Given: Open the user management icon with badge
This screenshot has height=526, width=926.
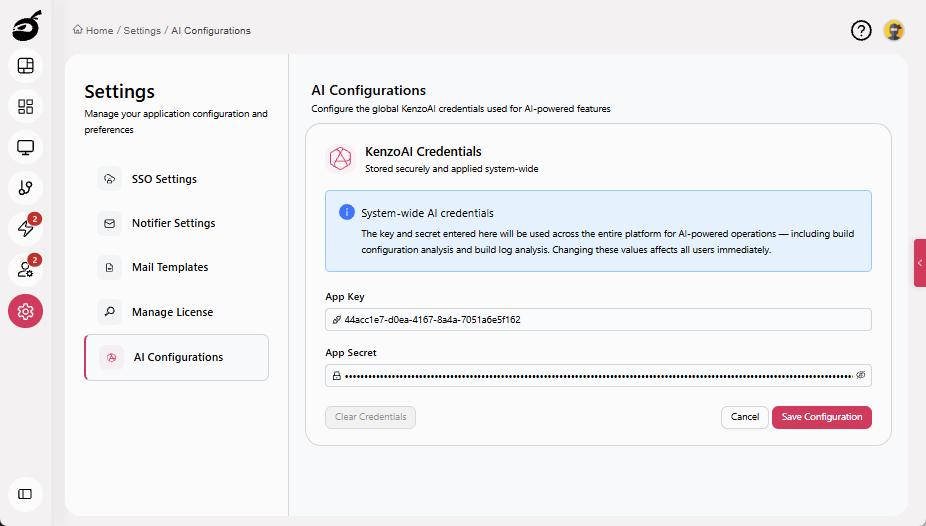Looking at the screenshot, I should pos(25,270).
